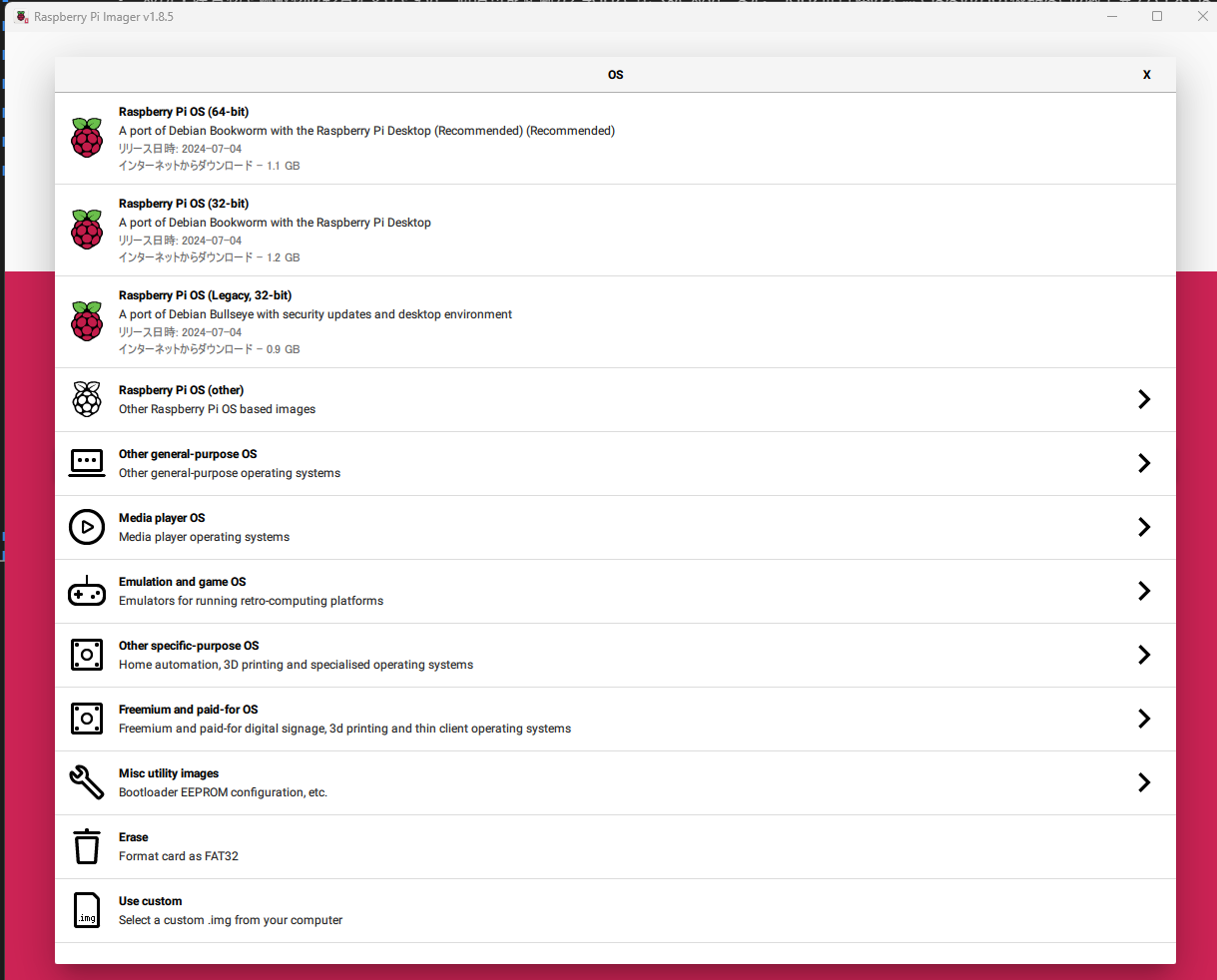Close the OS selection dialog with the X
Screen dimensions: 1217x980
coord(1146,75)
